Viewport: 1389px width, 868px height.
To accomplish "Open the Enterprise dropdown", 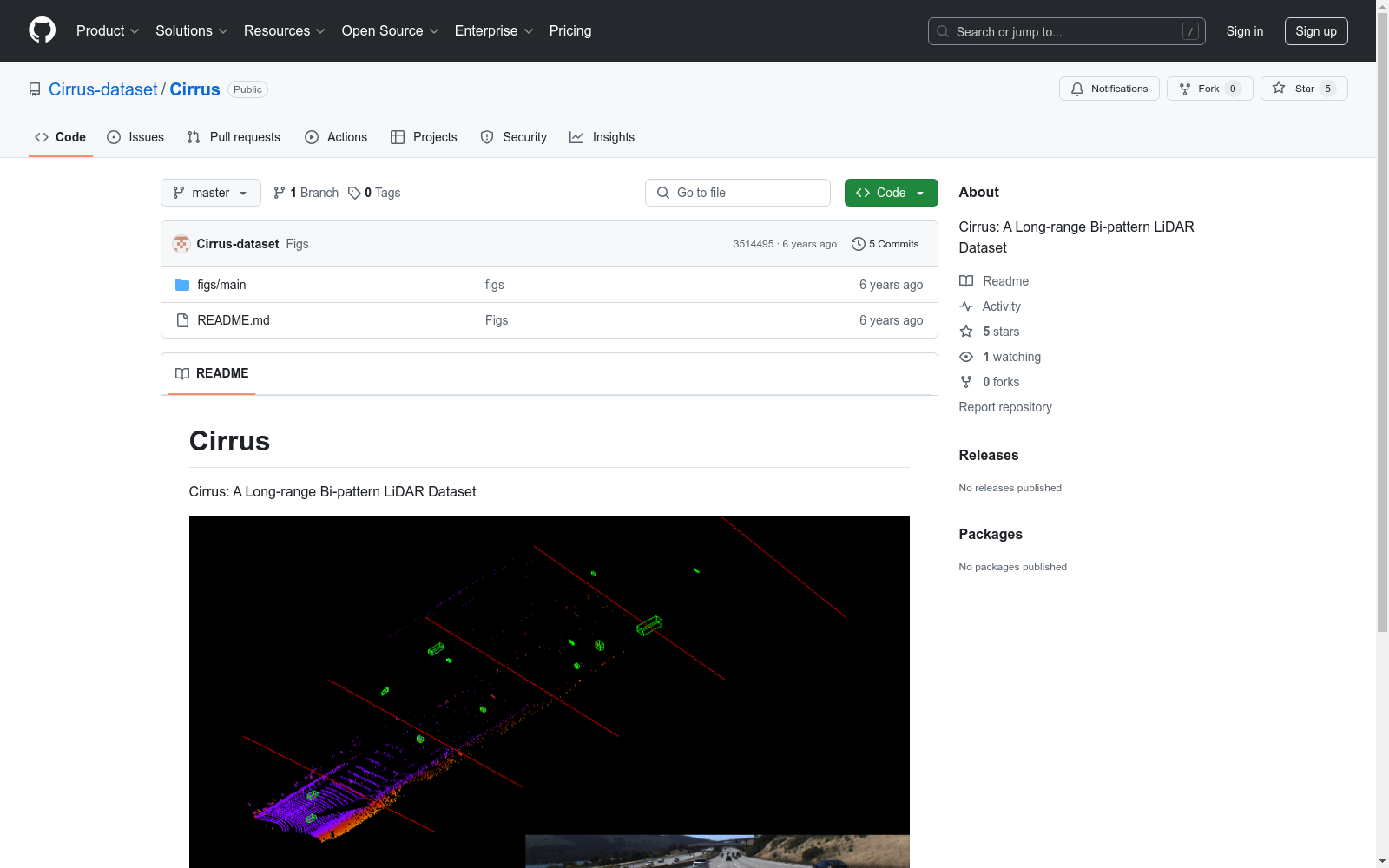I will (494, 31).
